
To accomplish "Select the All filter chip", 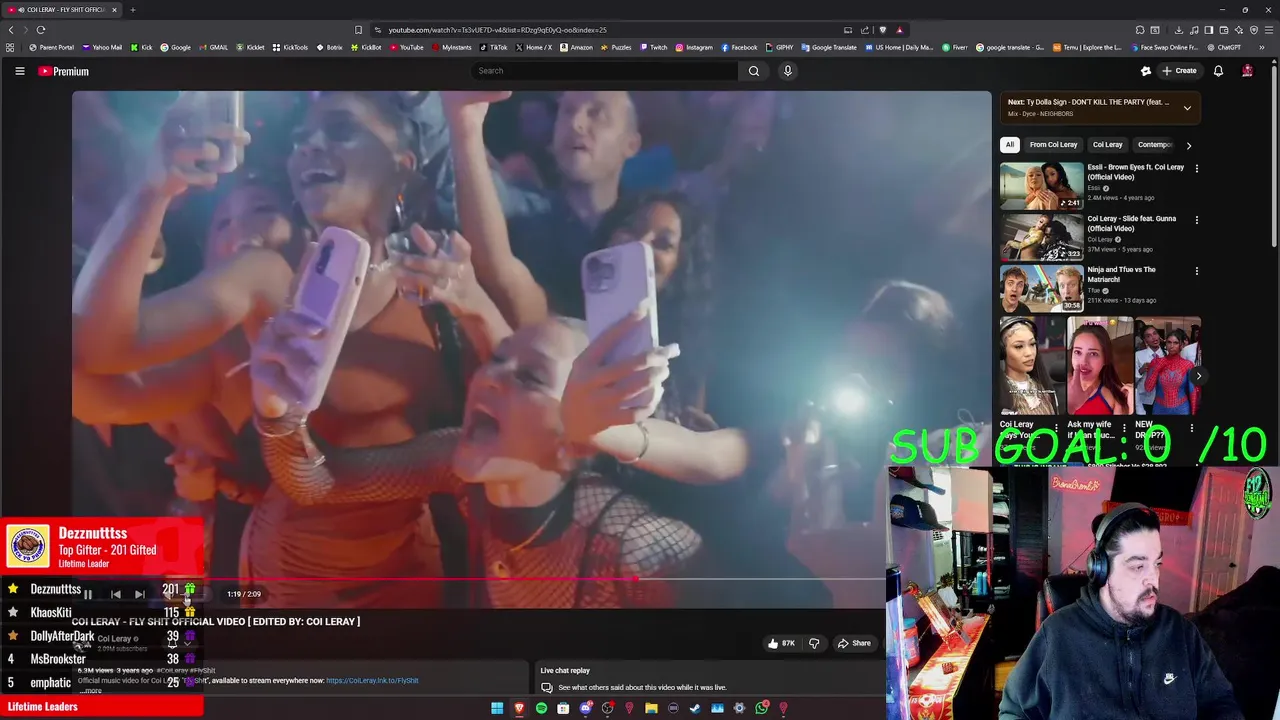I will [x=1010, y=145].
